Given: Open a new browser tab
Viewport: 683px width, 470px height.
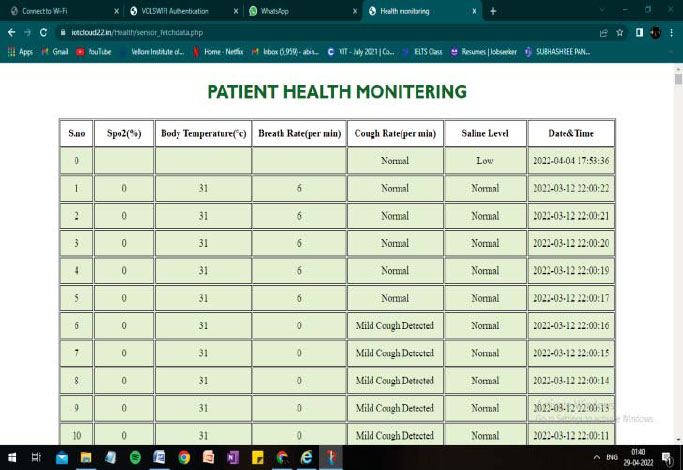Looking at the screenshot, I should coord(492,11).
